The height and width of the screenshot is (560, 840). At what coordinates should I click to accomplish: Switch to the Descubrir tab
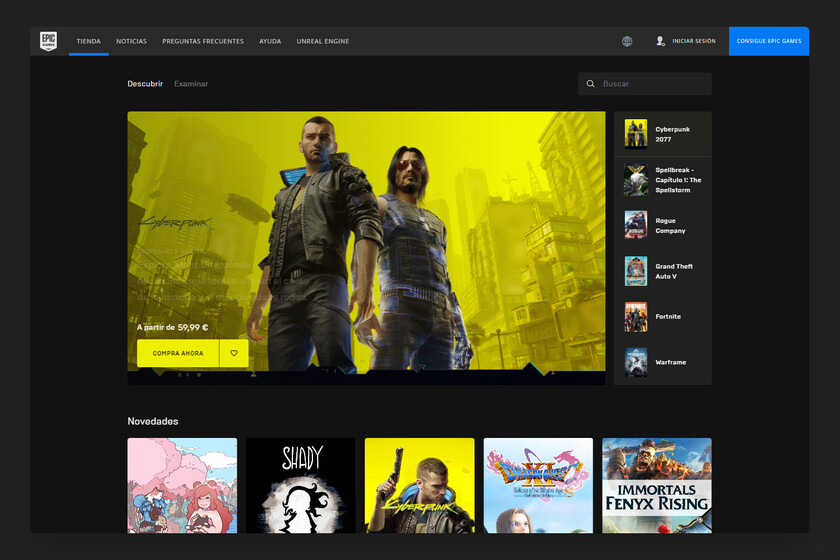145,84
